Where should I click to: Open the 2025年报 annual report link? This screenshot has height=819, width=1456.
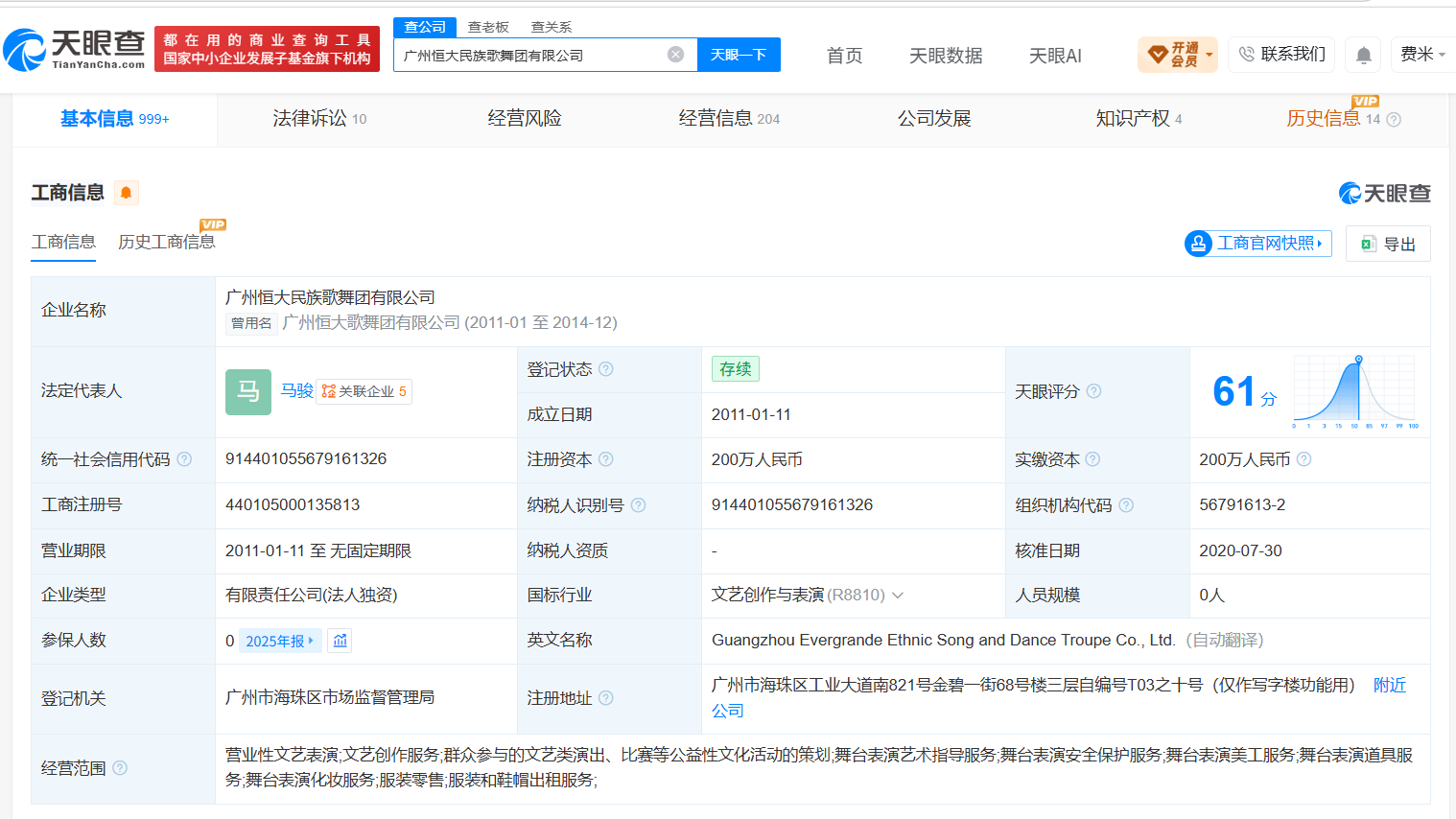[280, 641]
